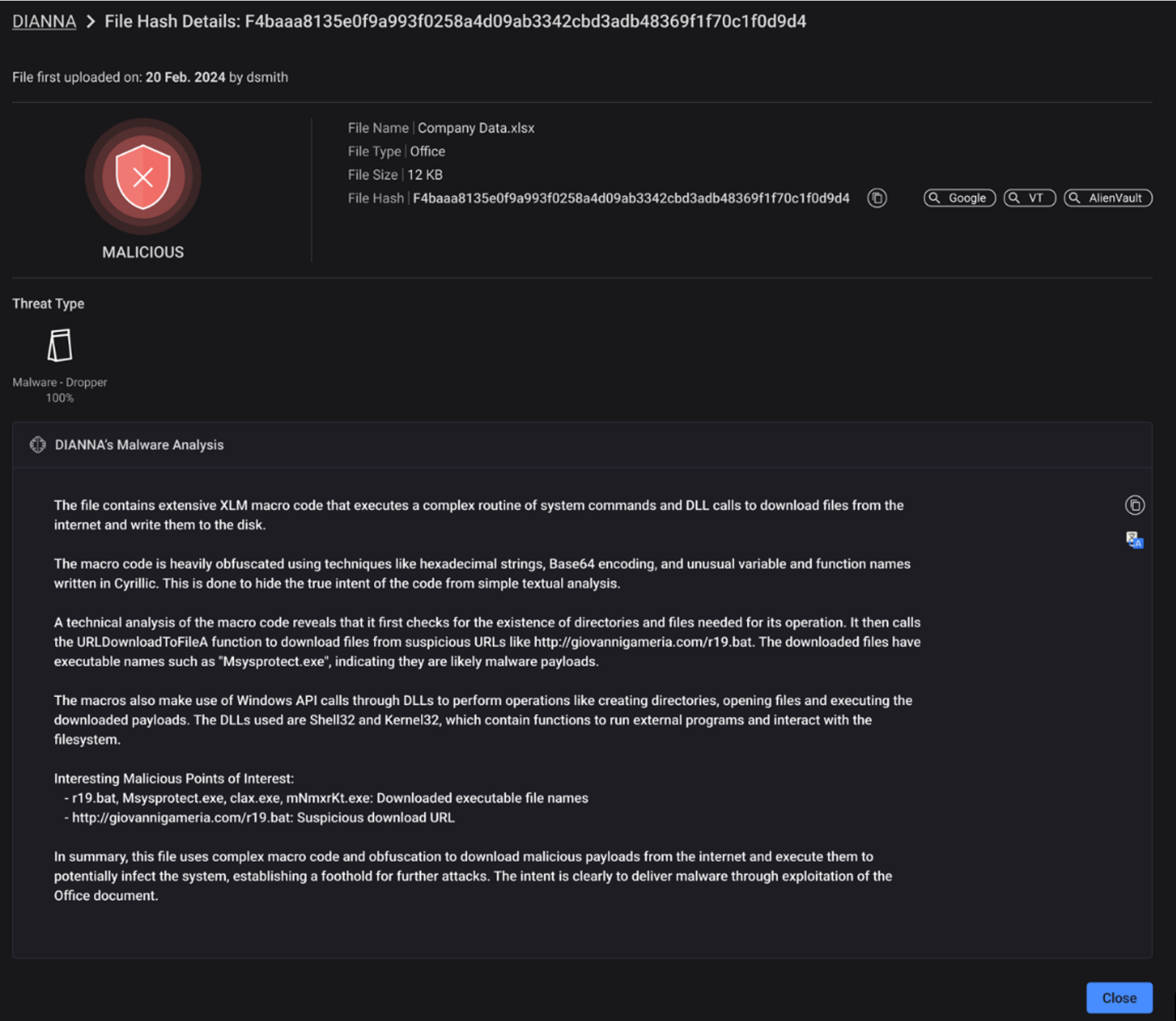Click the file name 'Company Data.xlsx'
Screen dimensions: 1176x1021
[476, 128]
